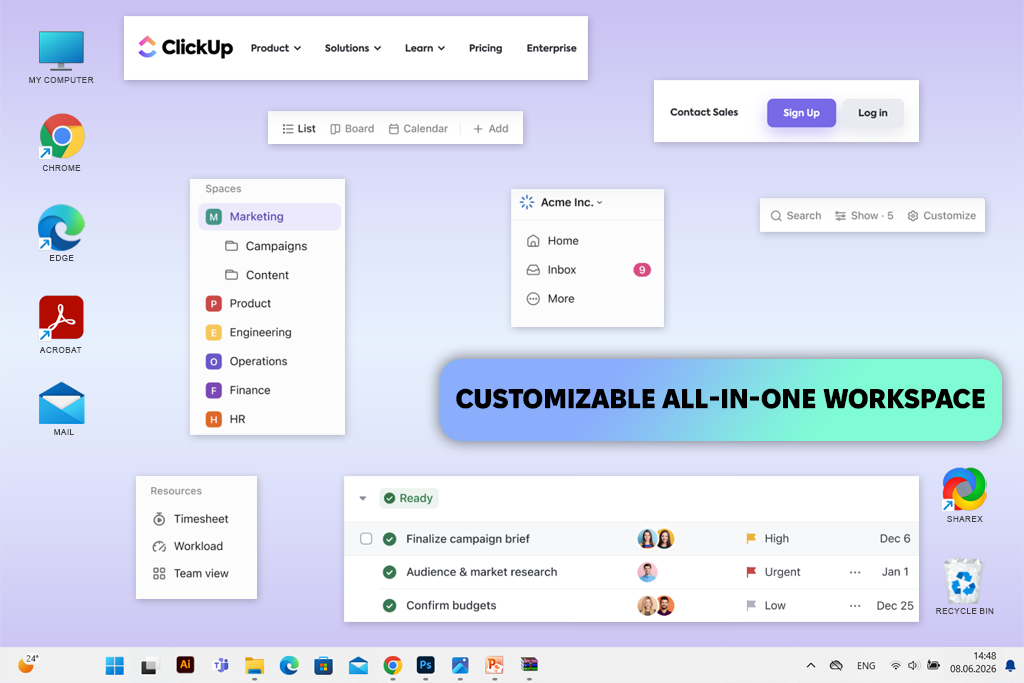Click the Content folder icon
1024x683 pixels.
click(x=231, y=275)
